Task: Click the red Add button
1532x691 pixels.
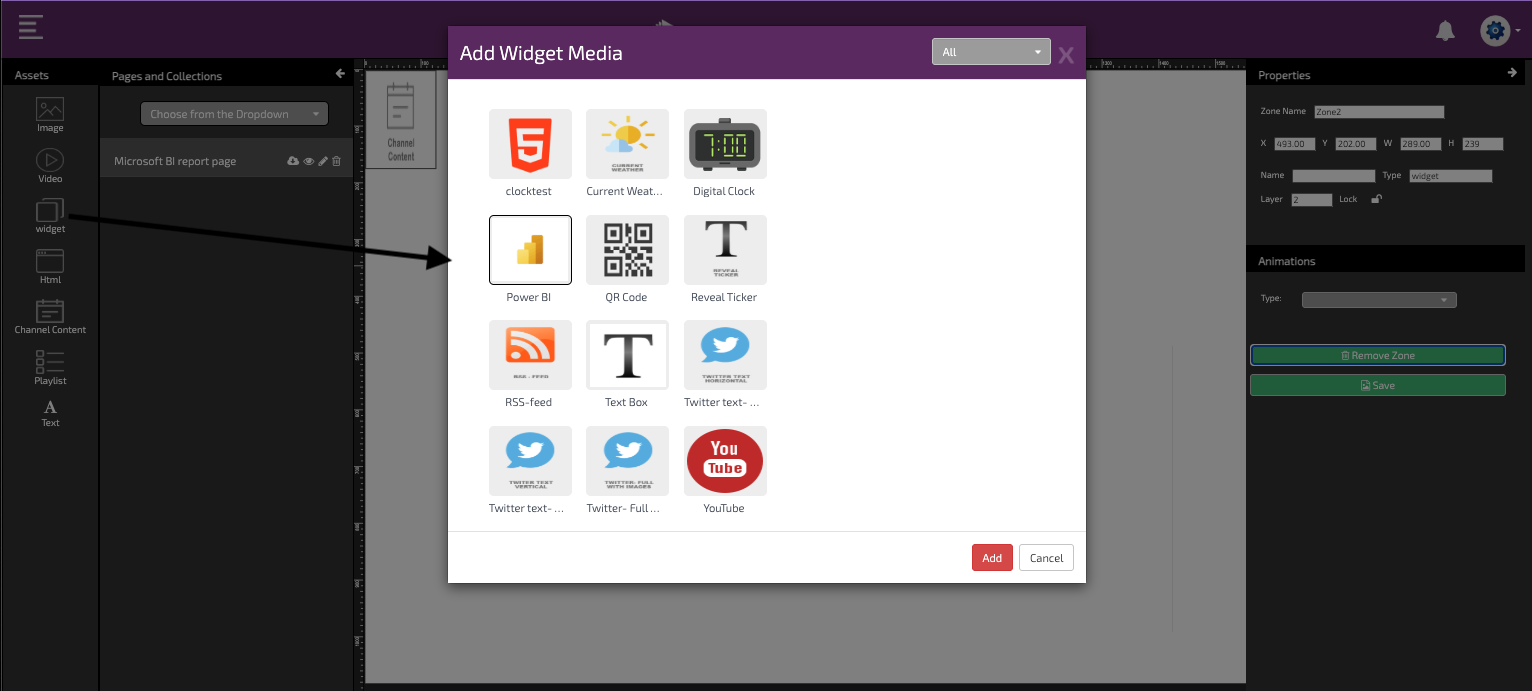Action: (x=992, y=558)
